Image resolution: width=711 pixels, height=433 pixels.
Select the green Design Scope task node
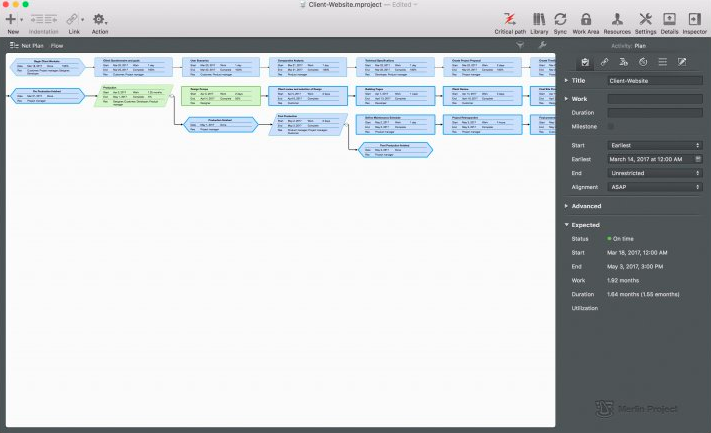click(x=221, y=96)
